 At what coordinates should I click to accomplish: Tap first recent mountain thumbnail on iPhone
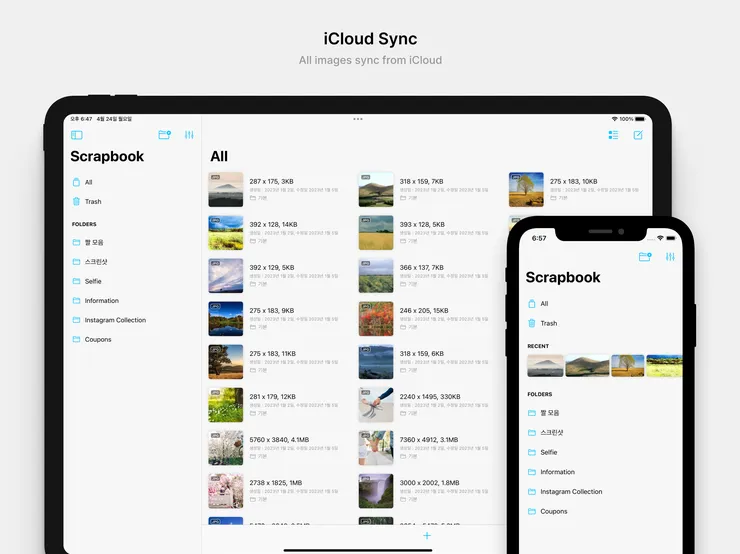pos(545,366)
